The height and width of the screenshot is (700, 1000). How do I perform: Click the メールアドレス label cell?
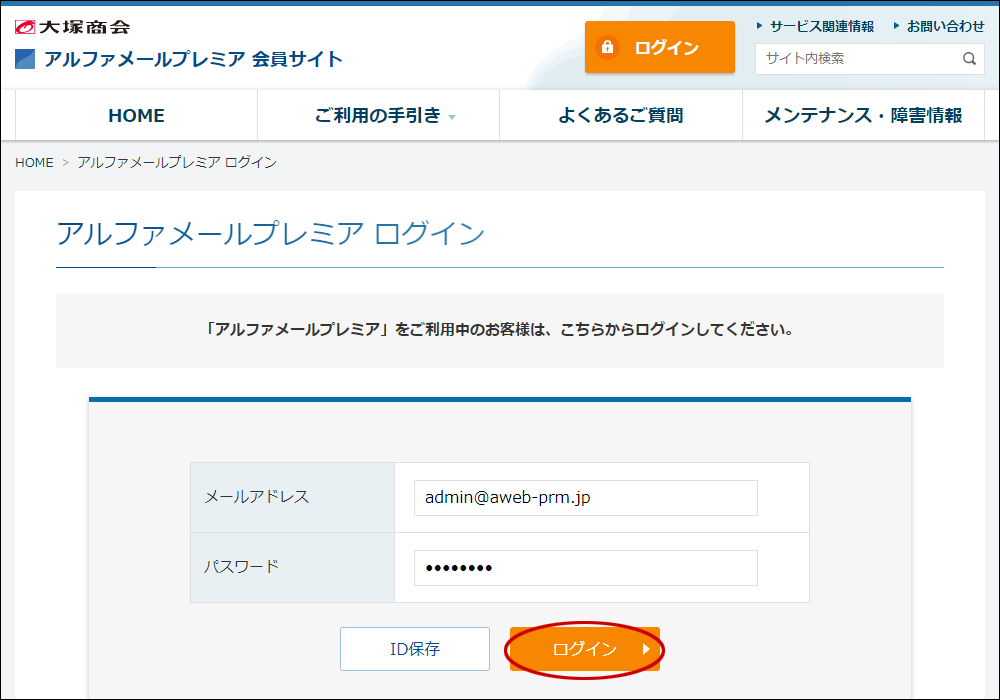293,497
